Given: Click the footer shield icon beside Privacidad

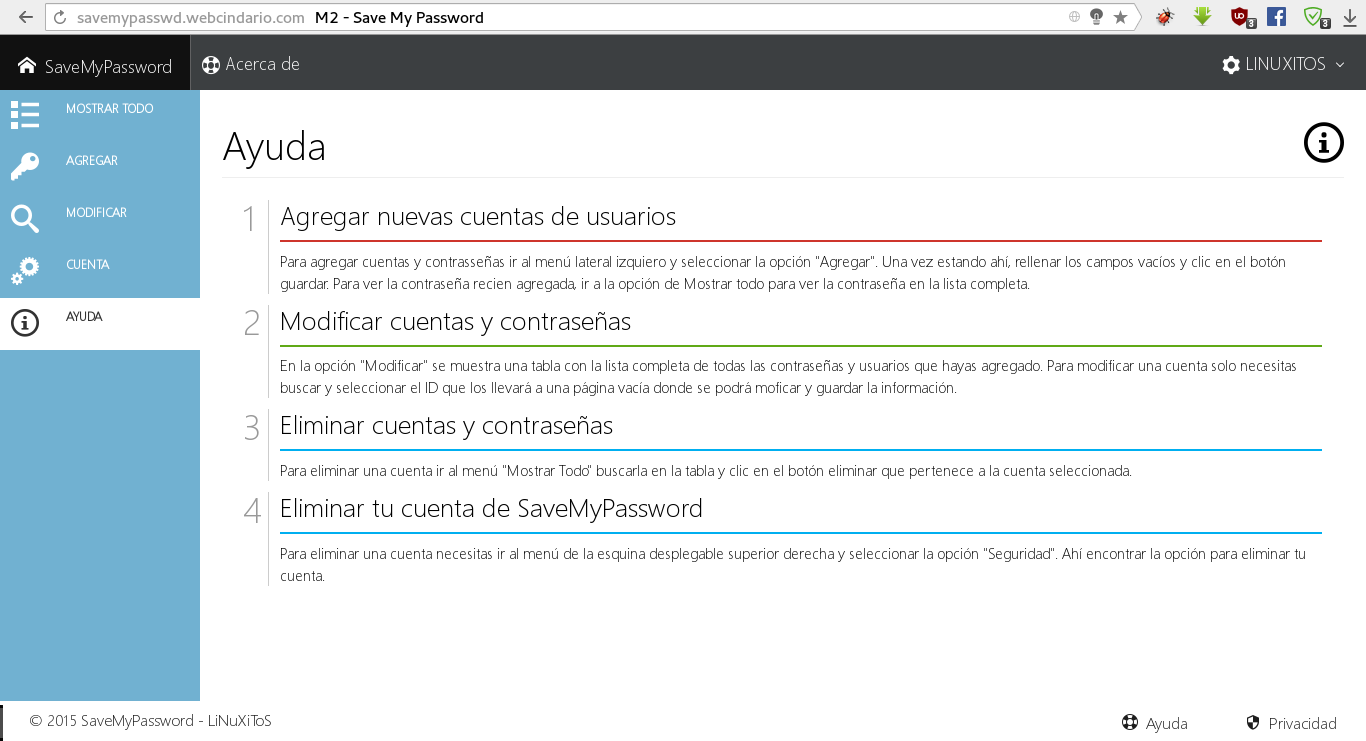Looking at the screenshot, I should (1253, 723).
